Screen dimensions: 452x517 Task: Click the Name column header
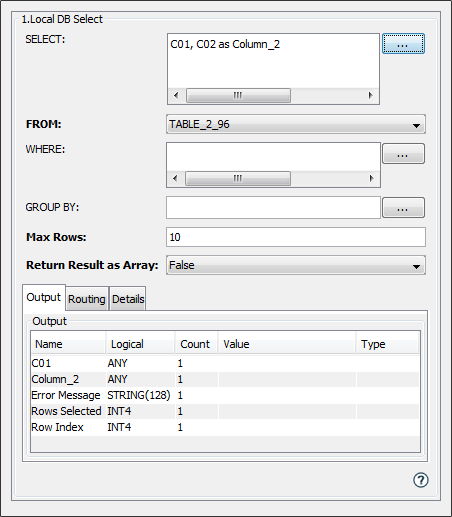[x=68, y=344]
